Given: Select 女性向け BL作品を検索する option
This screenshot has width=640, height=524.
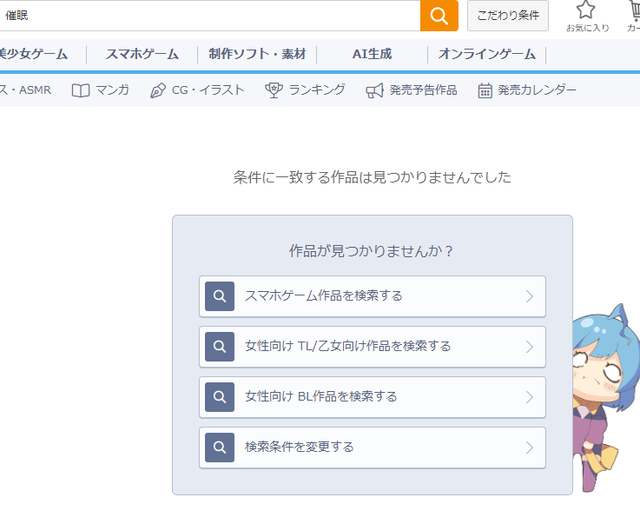Looking at the screenshot, I should (372, 397).
